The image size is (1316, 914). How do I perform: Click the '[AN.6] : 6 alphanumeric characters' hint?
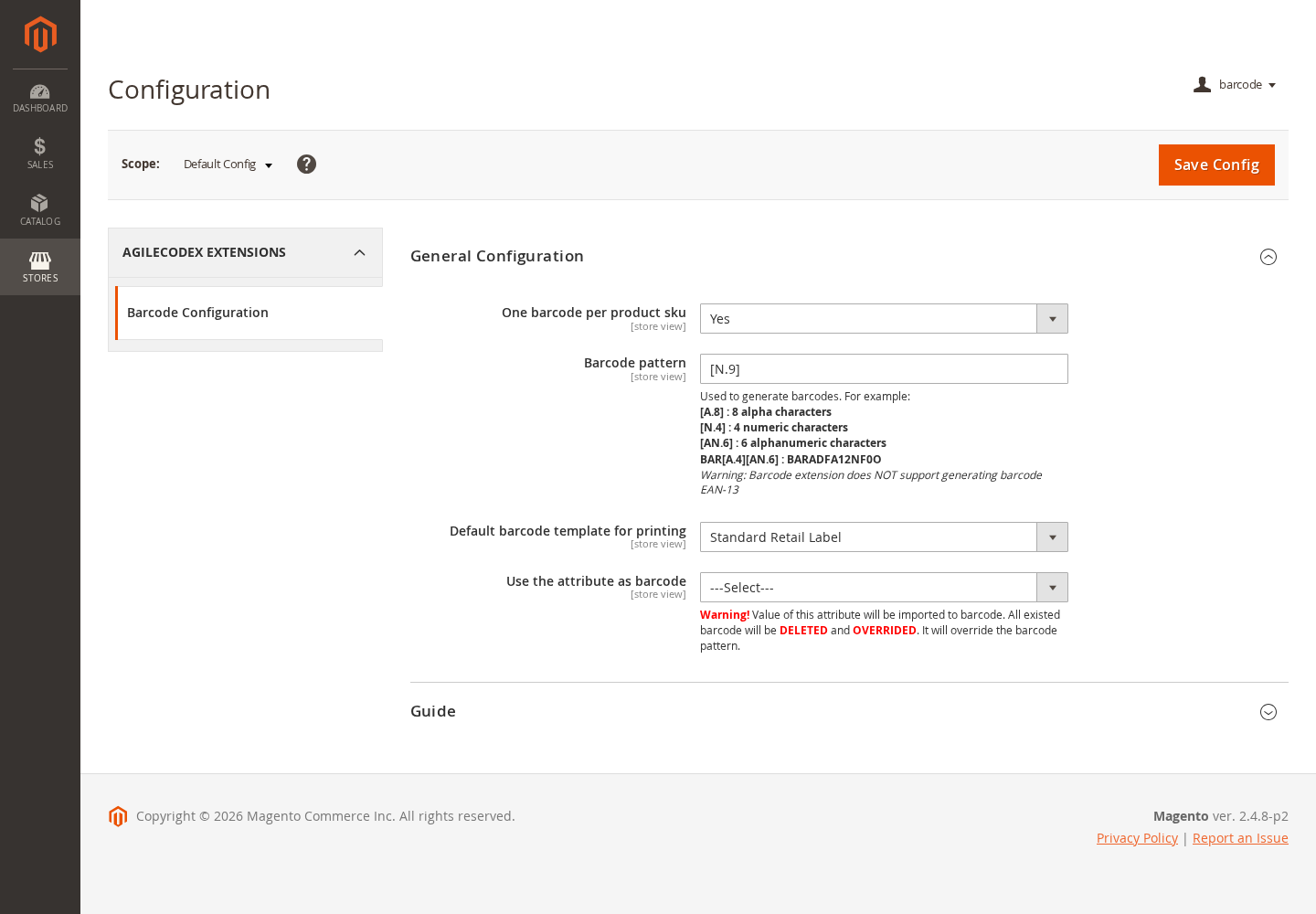(x=793, y=443)
